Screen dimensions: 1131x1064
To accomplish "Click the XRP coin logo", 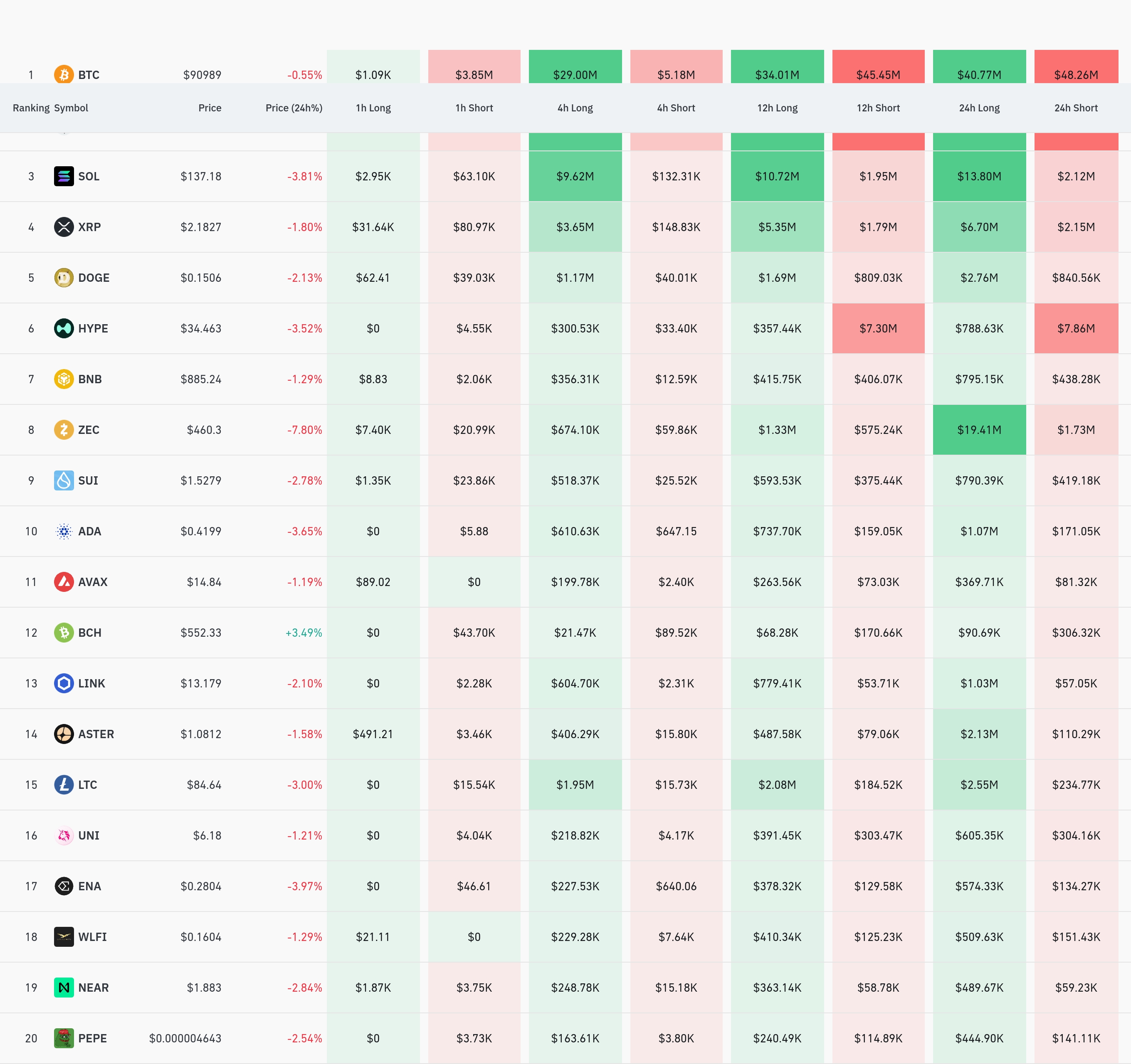I will pos(64,227).
